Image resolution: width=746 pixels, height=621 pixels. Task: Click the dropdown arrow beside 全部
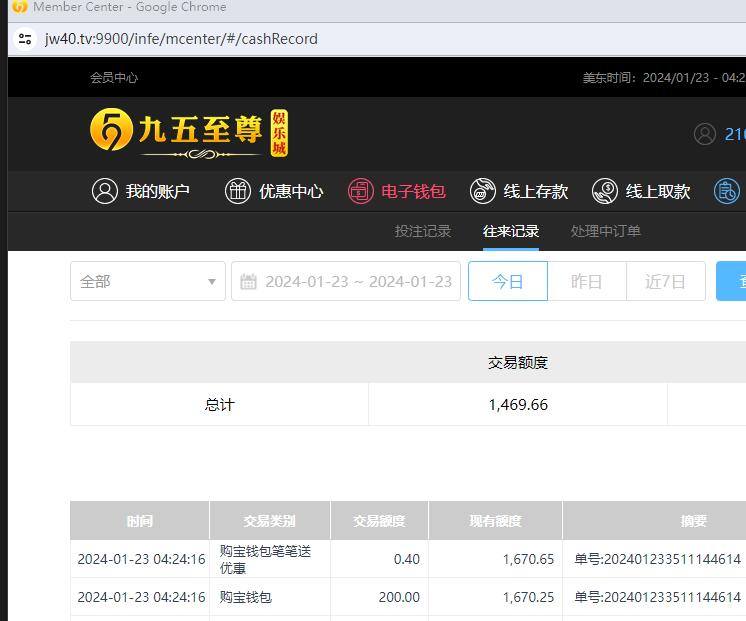point(212,282)
